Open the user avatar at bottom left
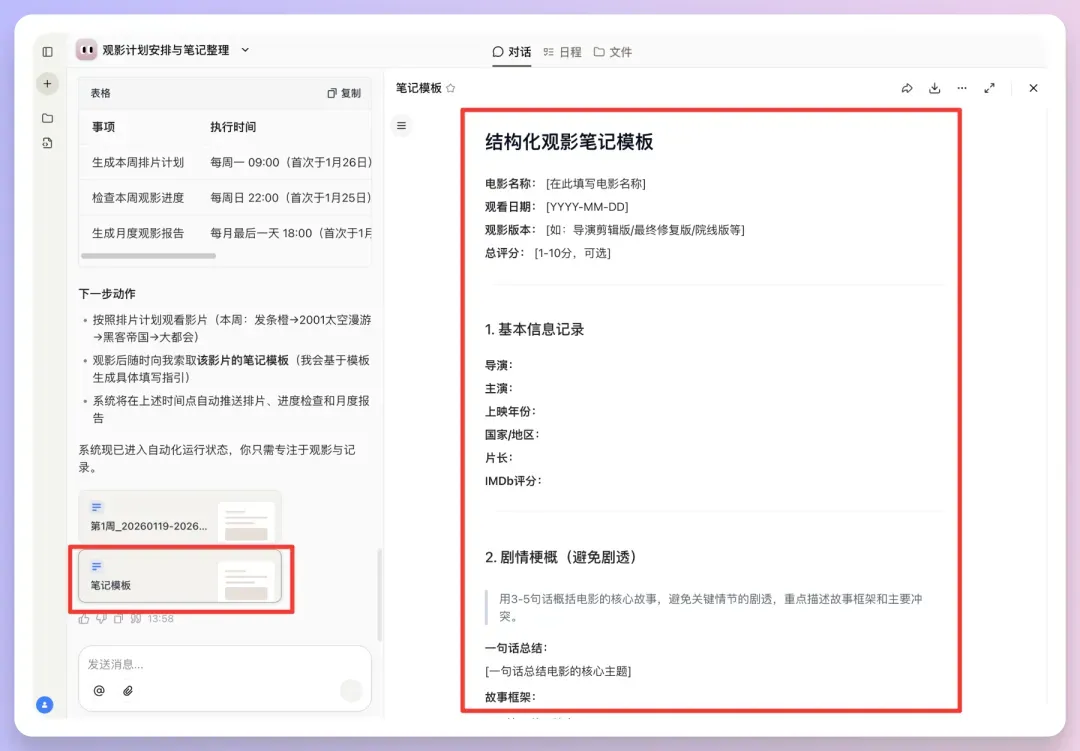The width and height of the screenshot is (1080, 751). pyautogui.click(x=44, y=705)
